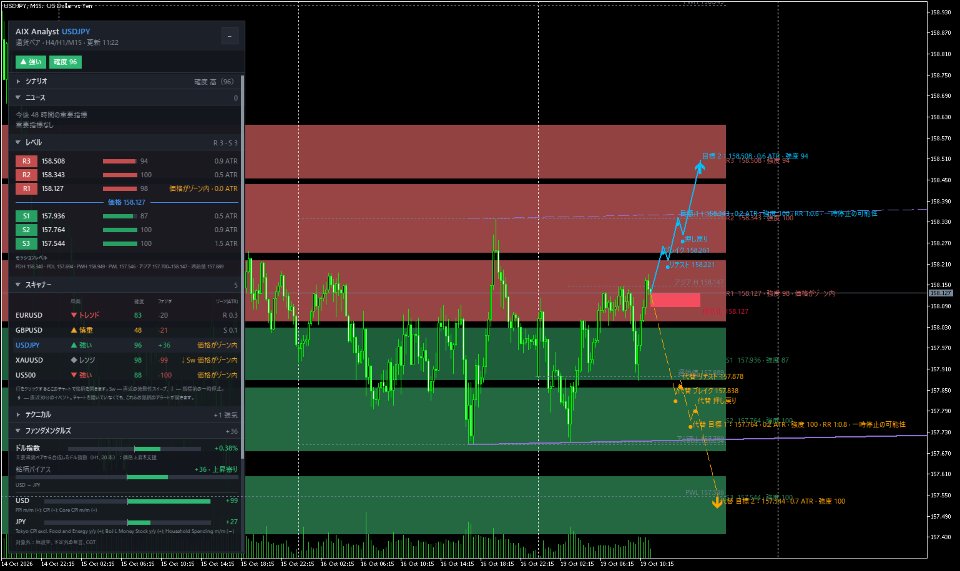Click the ブレイク 158.261 breakout marker label
The width and height of the screenshot is (960, 571).
coord(687,250)
